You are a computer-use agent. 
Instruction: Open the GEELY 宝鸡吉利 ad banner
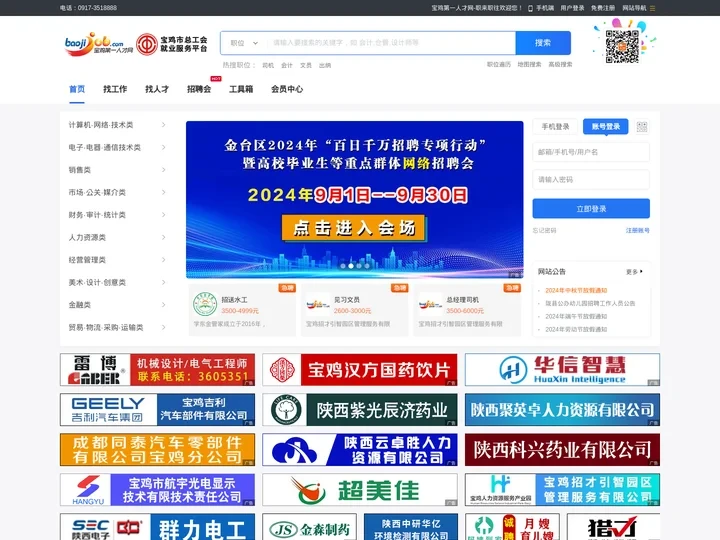point(158,410)
